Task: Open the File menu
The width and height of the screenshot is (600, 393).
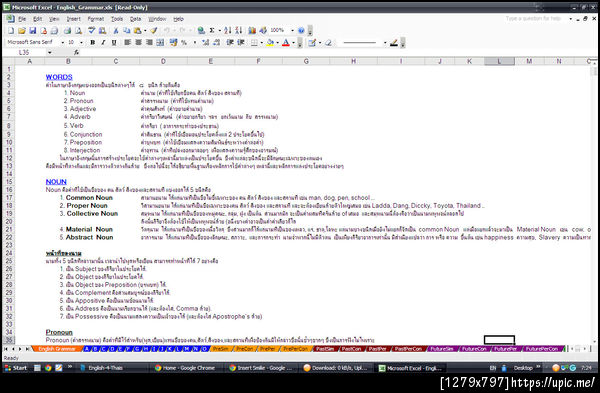Action: pyautogui.click(x=22, y=19)
